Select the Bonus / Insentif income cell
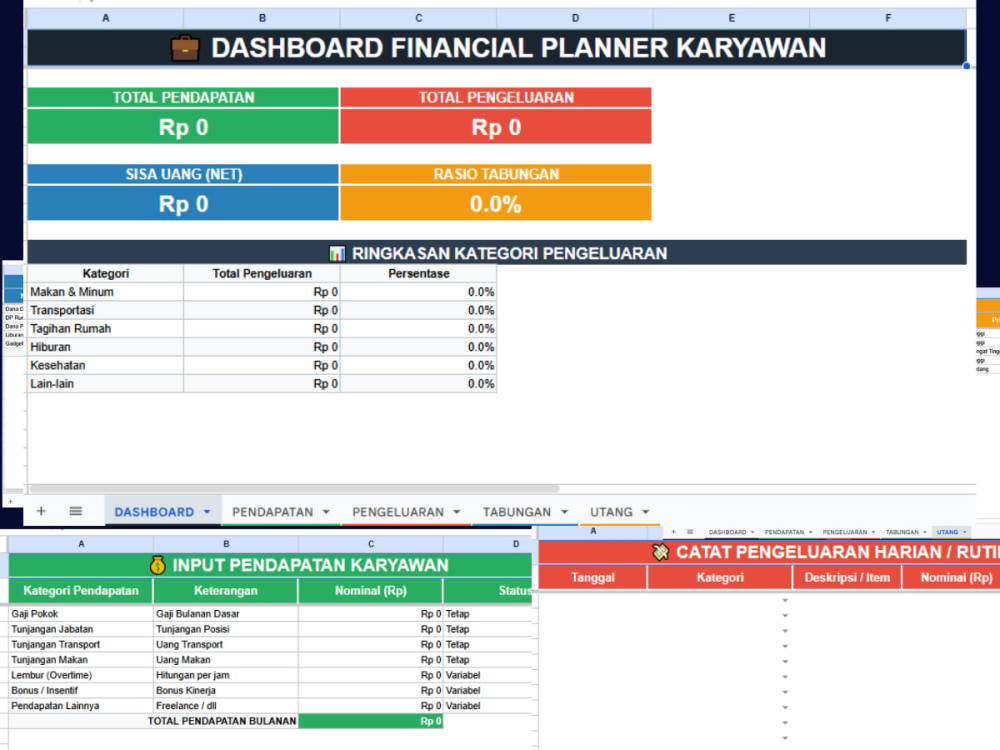 click(80, 690)
